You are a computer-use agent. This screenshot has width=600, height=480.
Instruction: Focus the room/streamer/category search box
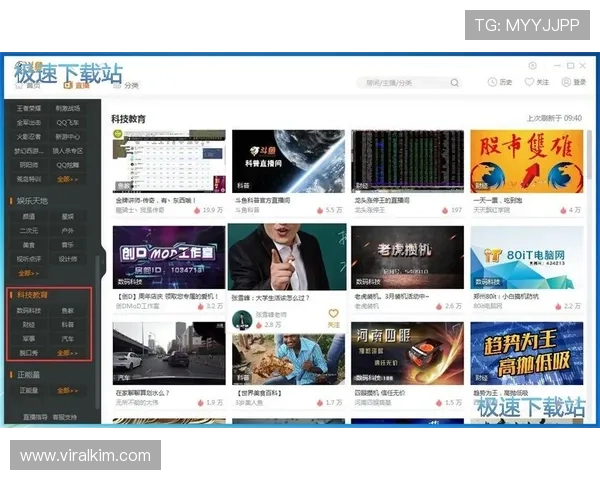[x=408, y=82]
